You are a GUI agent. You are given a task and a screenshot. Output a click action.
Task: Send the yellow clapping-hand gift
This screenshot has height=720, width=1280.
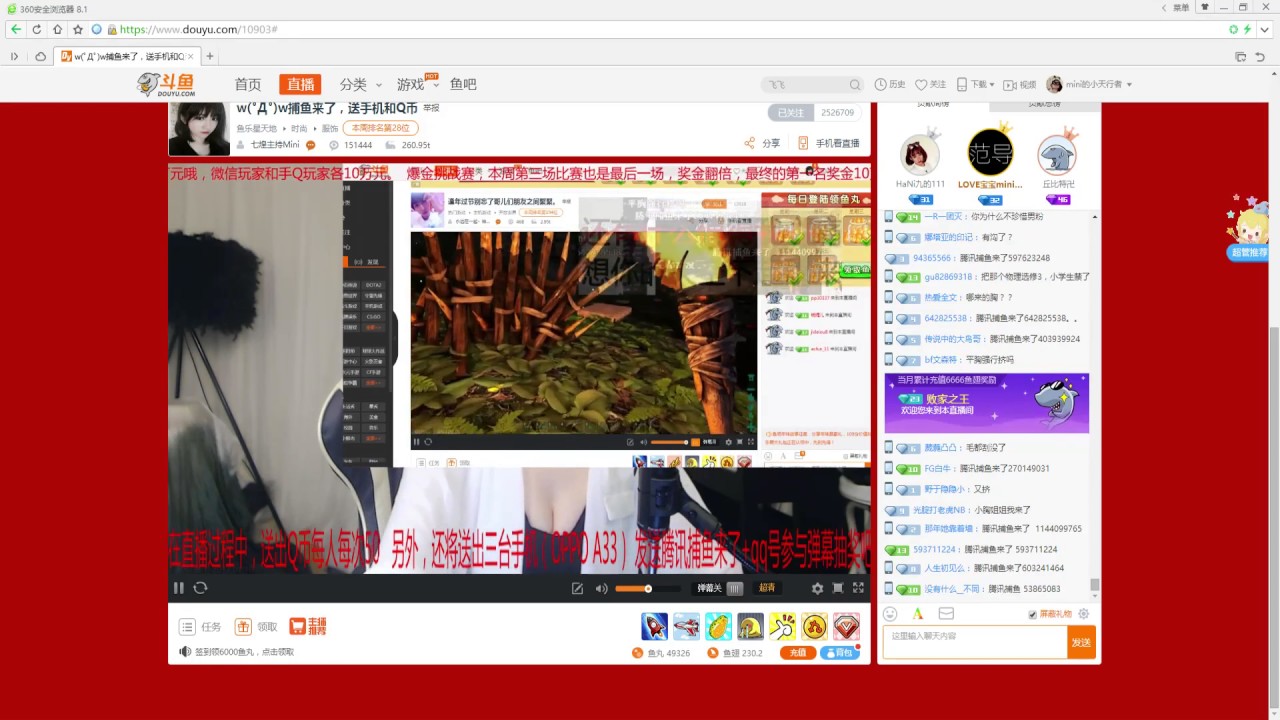[x=782, y=626]
